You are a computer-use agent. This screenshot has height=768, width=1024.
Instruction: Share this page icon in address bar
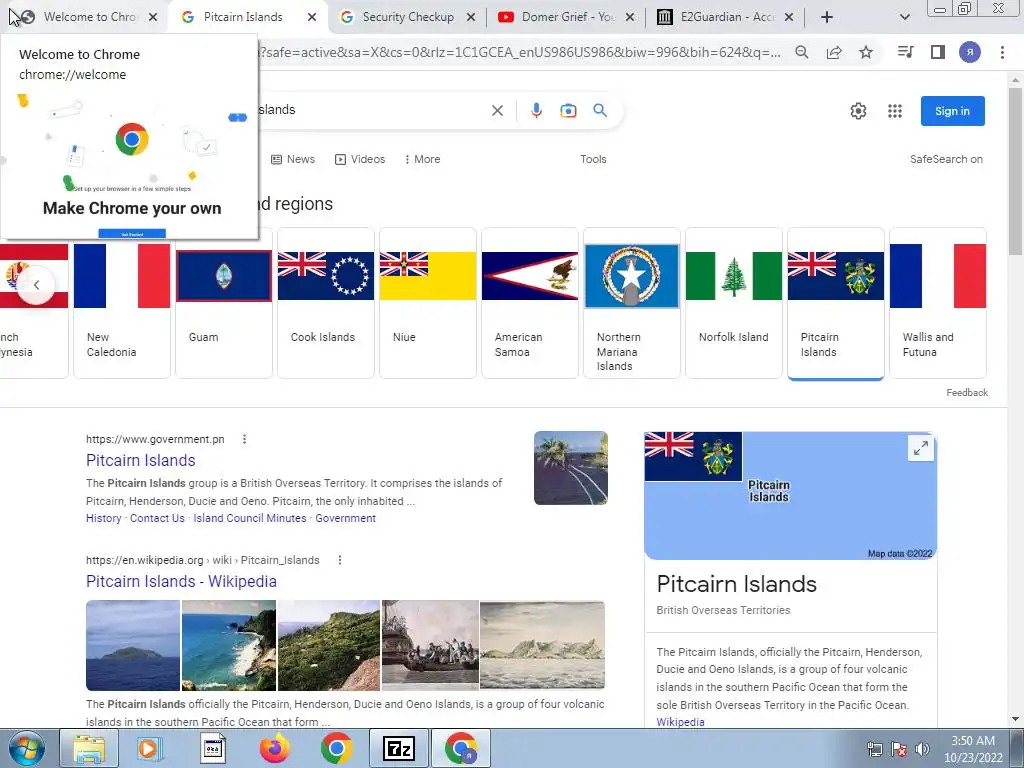click(834, 52)
